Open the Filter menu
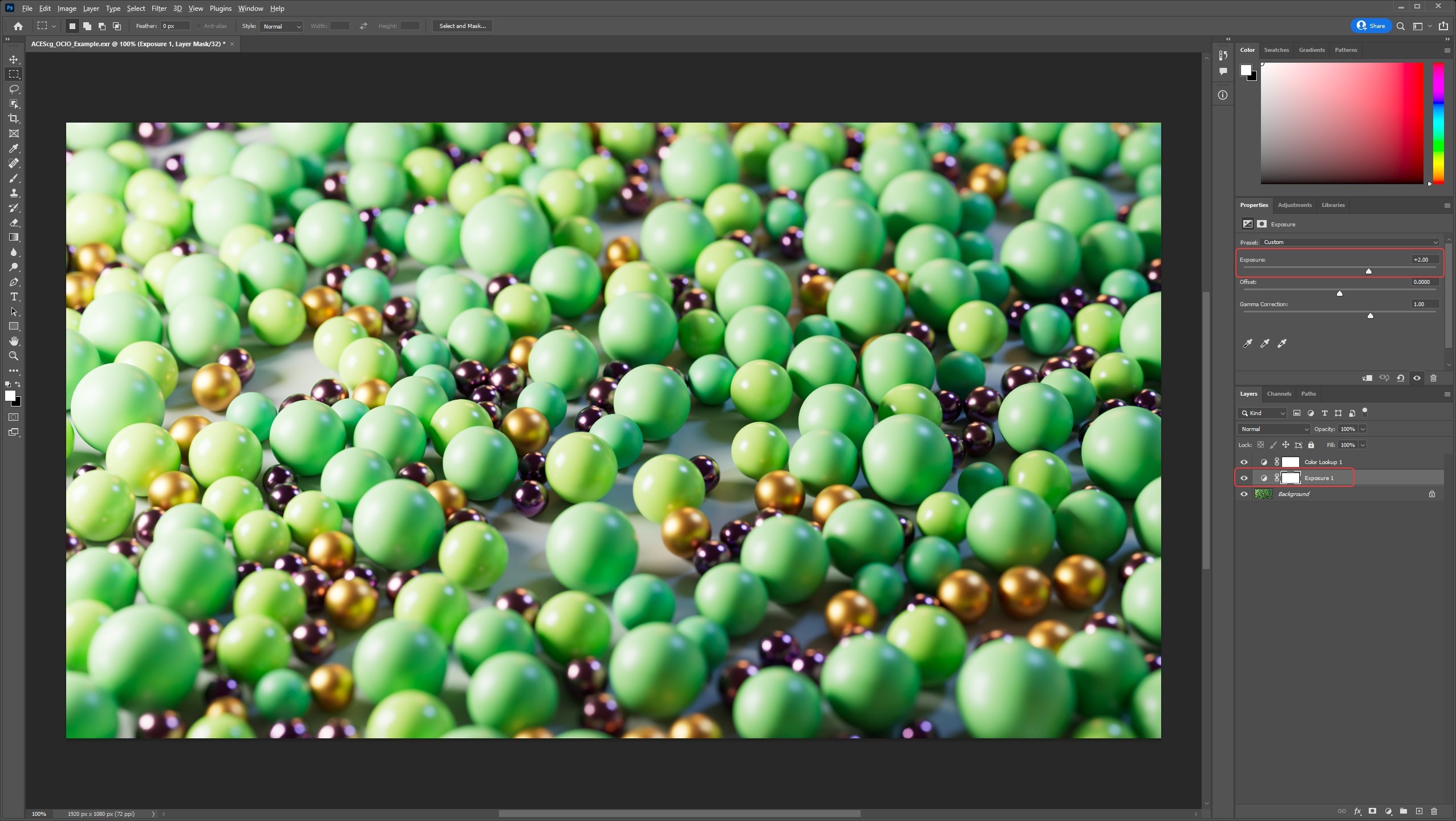The height and width of the screenshot is (821, 1456). [159, 9]
